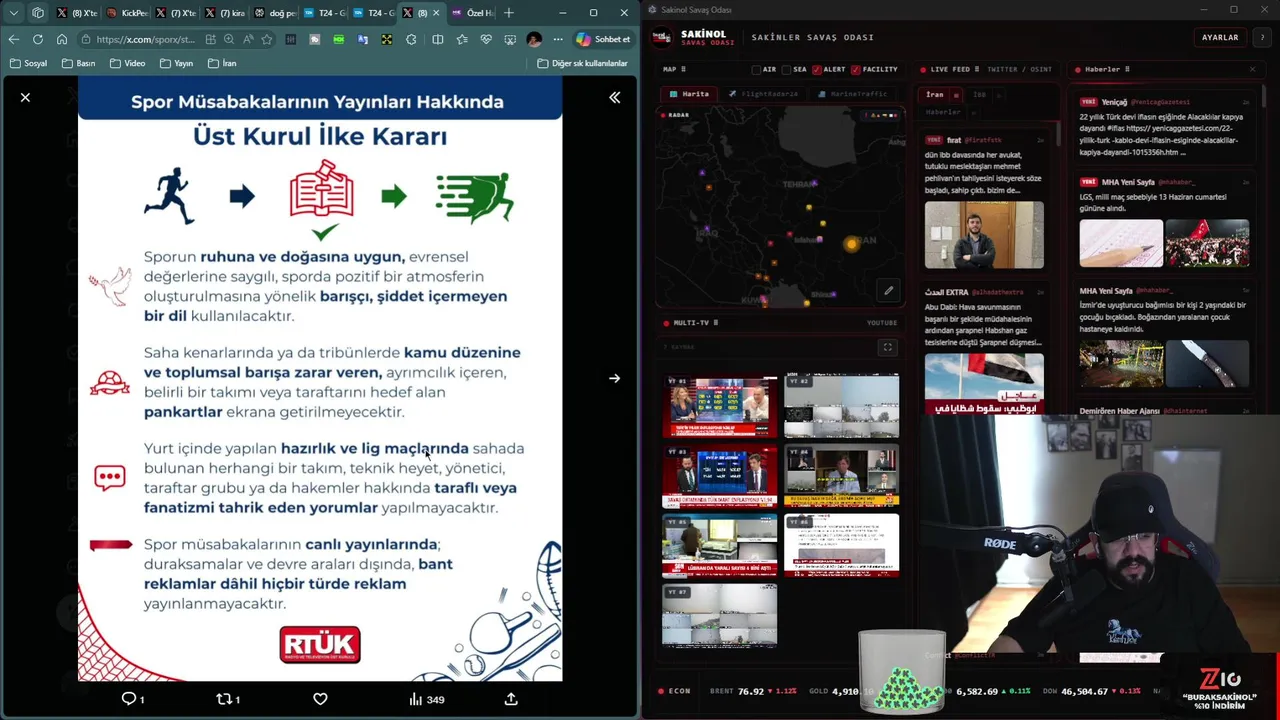Select the İran live feed tab
1280x720 pixels.
point(934,95)
